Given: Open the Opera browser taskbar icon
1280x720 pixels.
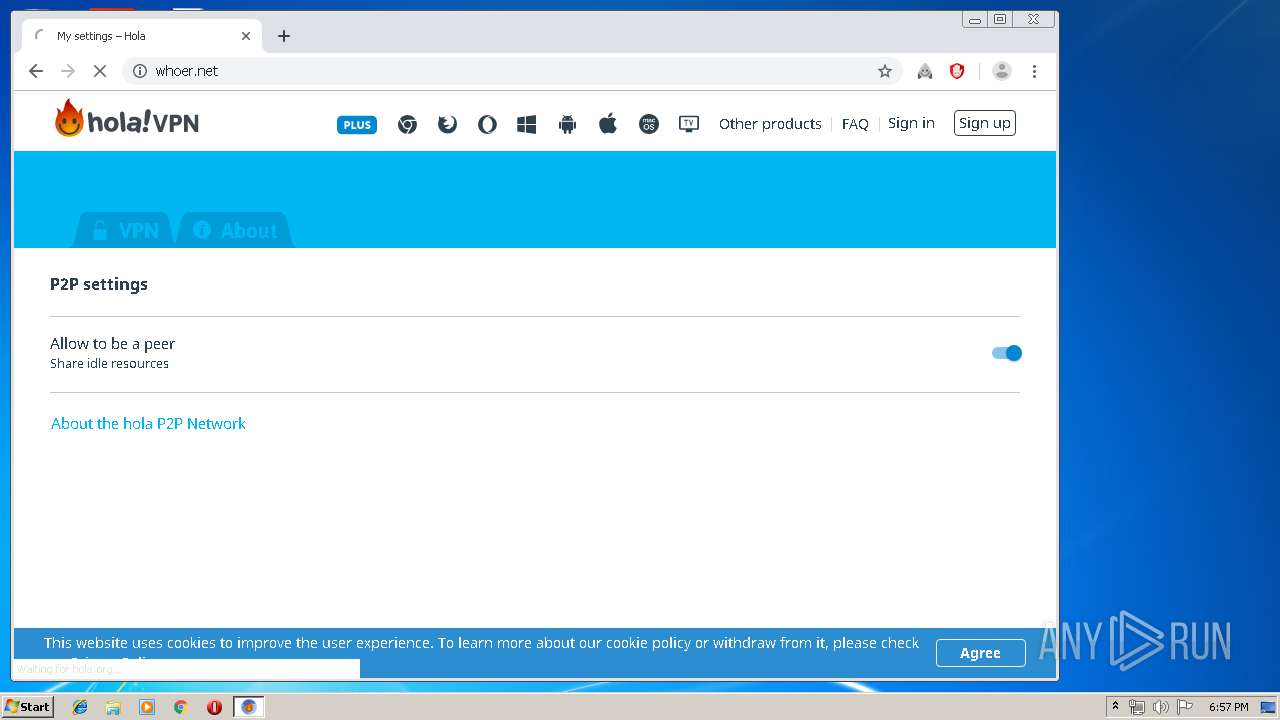Looking at the screenshot, I should pos(214,707).
